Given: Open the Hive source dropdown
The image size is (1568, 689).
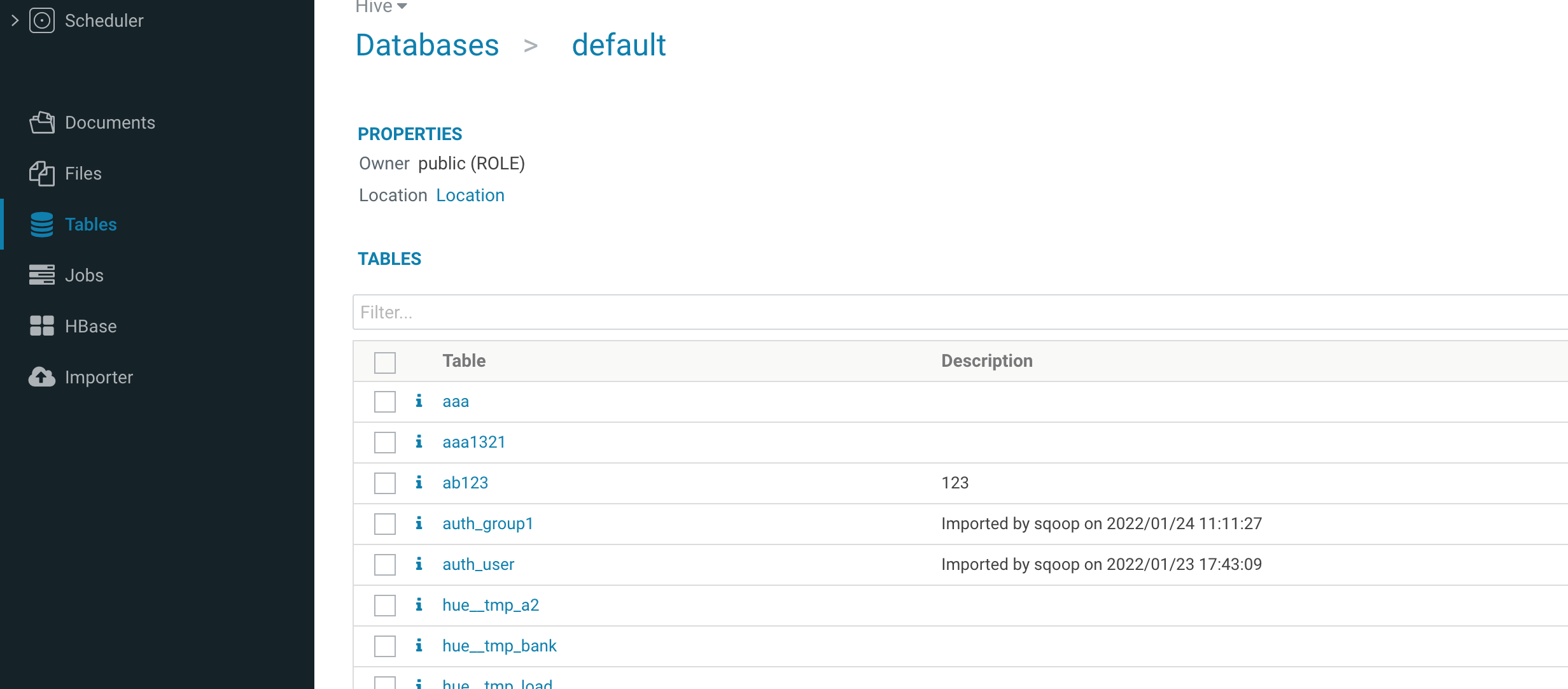Looking at the screenshot, I should (382, 6).
